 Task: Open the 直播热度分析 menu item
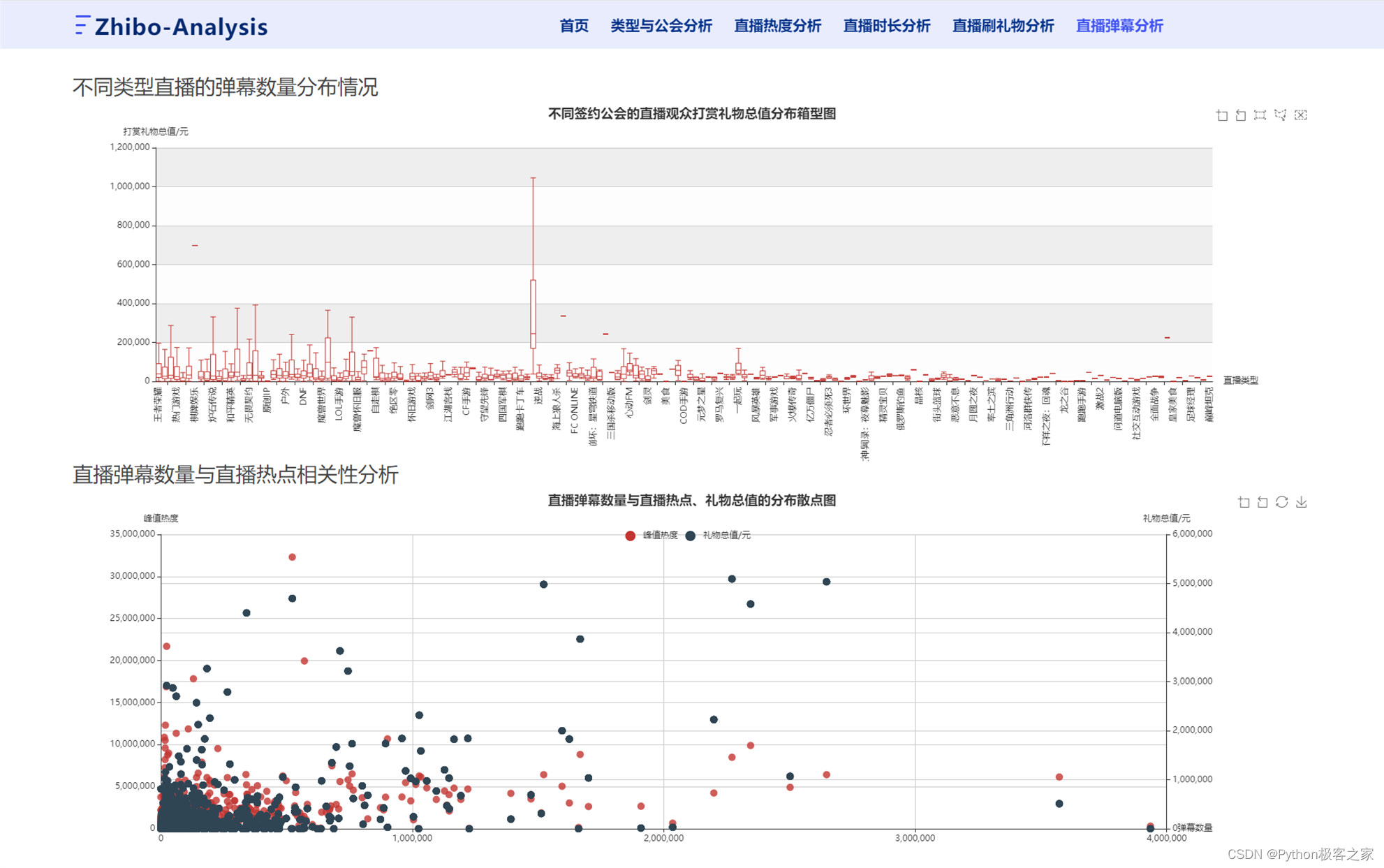(777, 26)
